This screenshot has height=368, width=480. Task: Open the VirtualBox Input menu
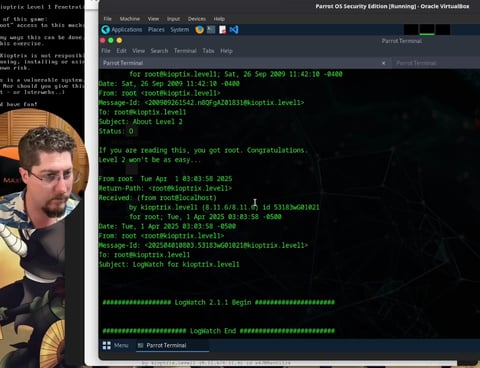(173, 19)
